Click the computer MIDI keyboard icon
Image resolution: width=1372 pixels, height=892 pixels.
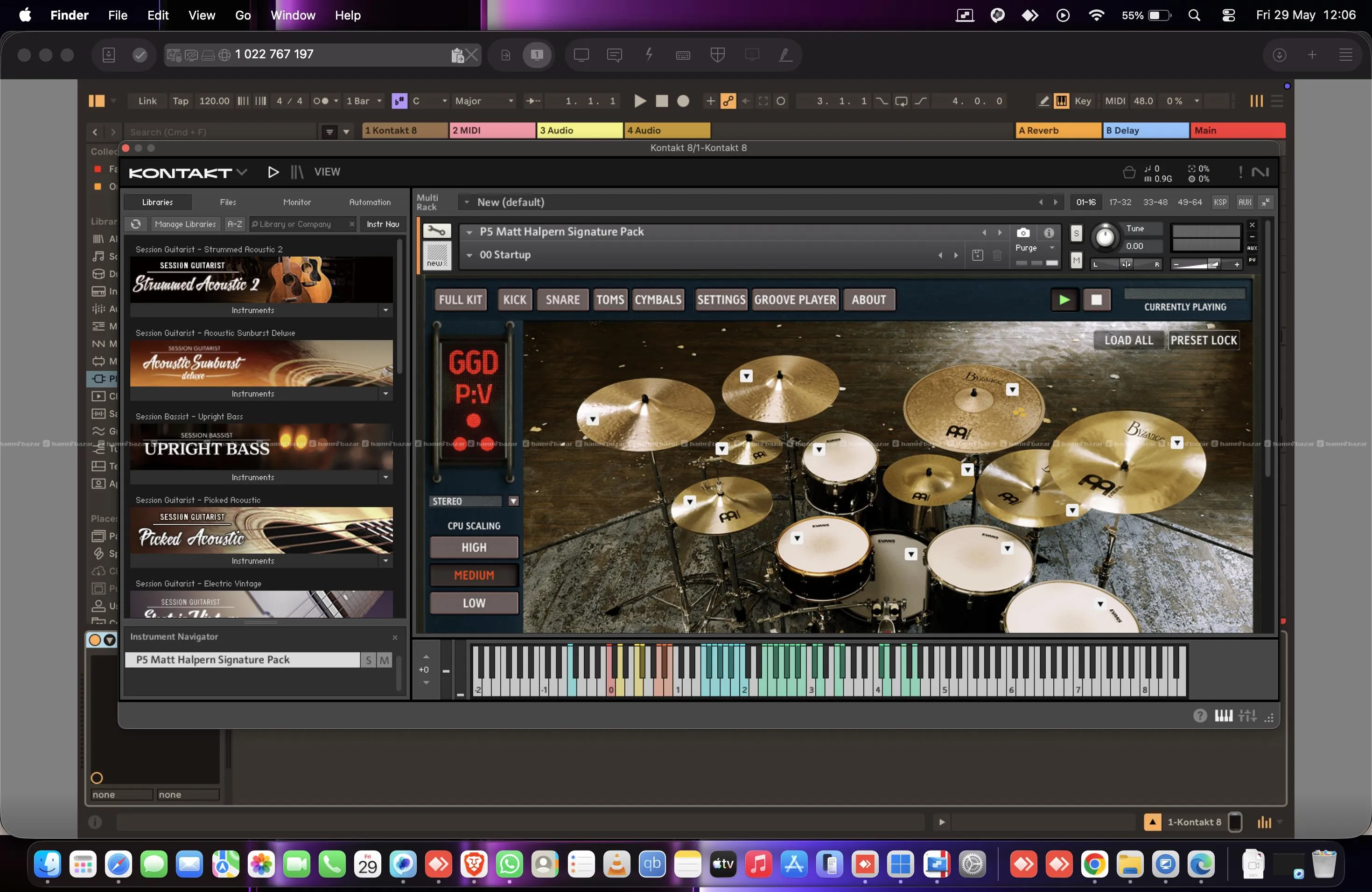point(1061,101)
